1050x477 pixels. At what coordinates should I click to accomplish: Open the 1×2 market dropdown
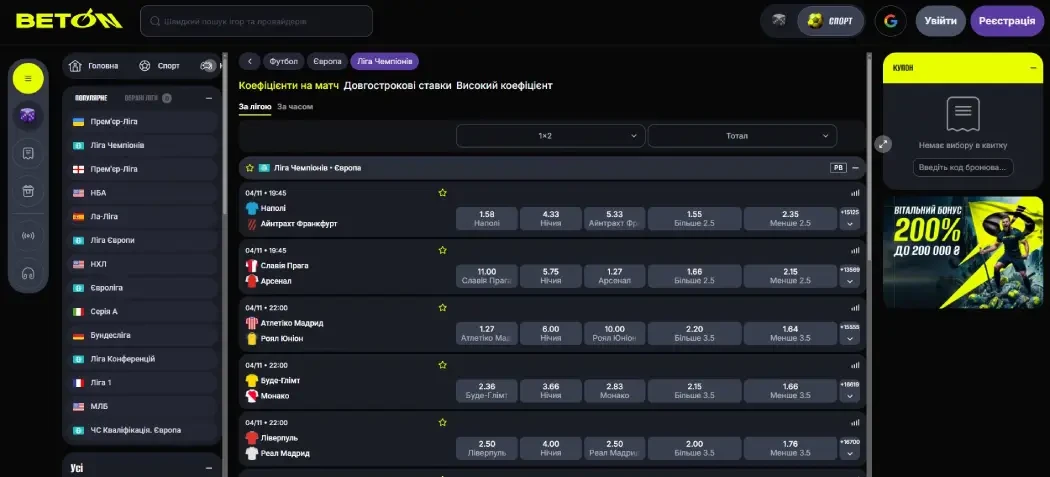pos(549,136)
